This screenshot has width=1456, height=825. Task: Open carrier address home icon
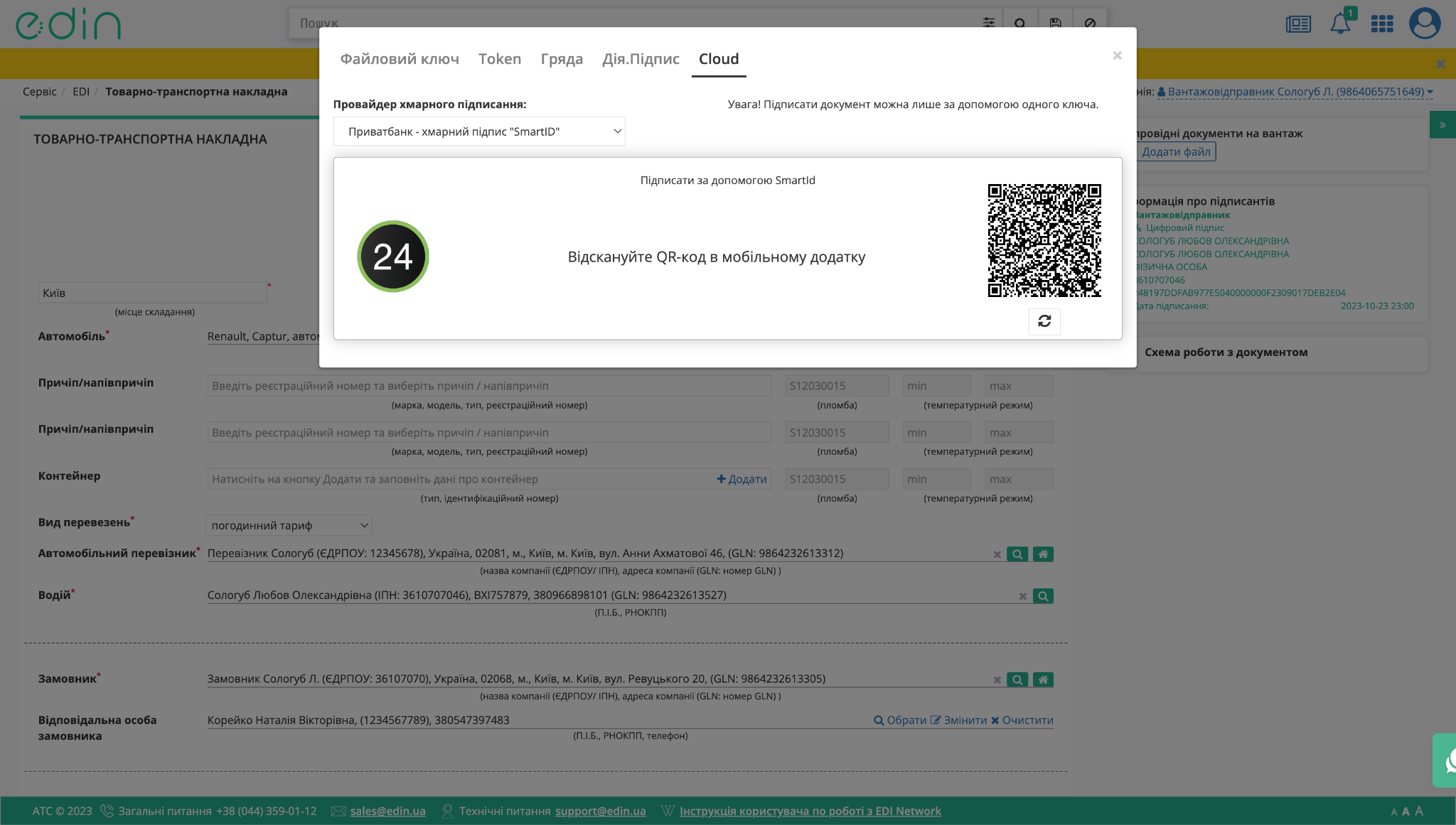pos(1043,554)
